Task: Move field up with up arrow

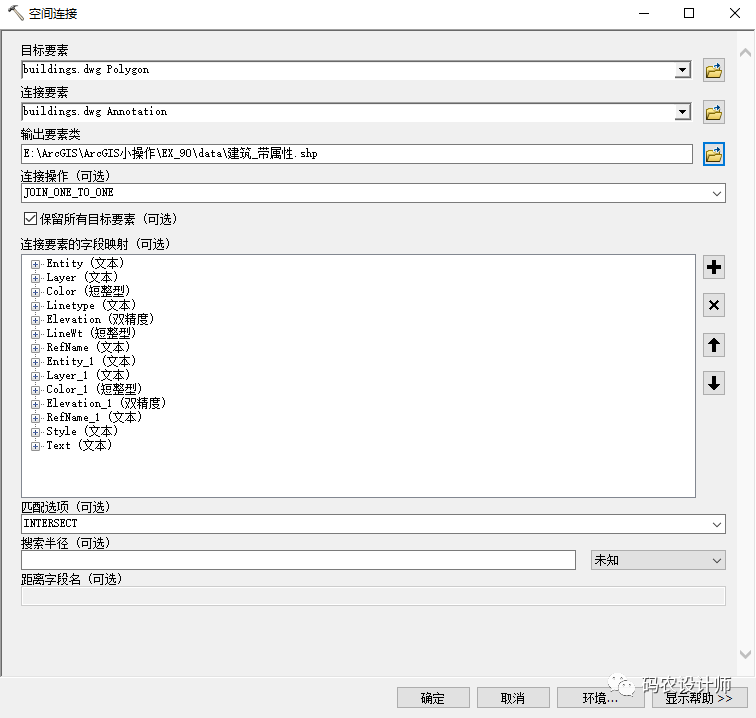Action: click(x=714, y=345)
